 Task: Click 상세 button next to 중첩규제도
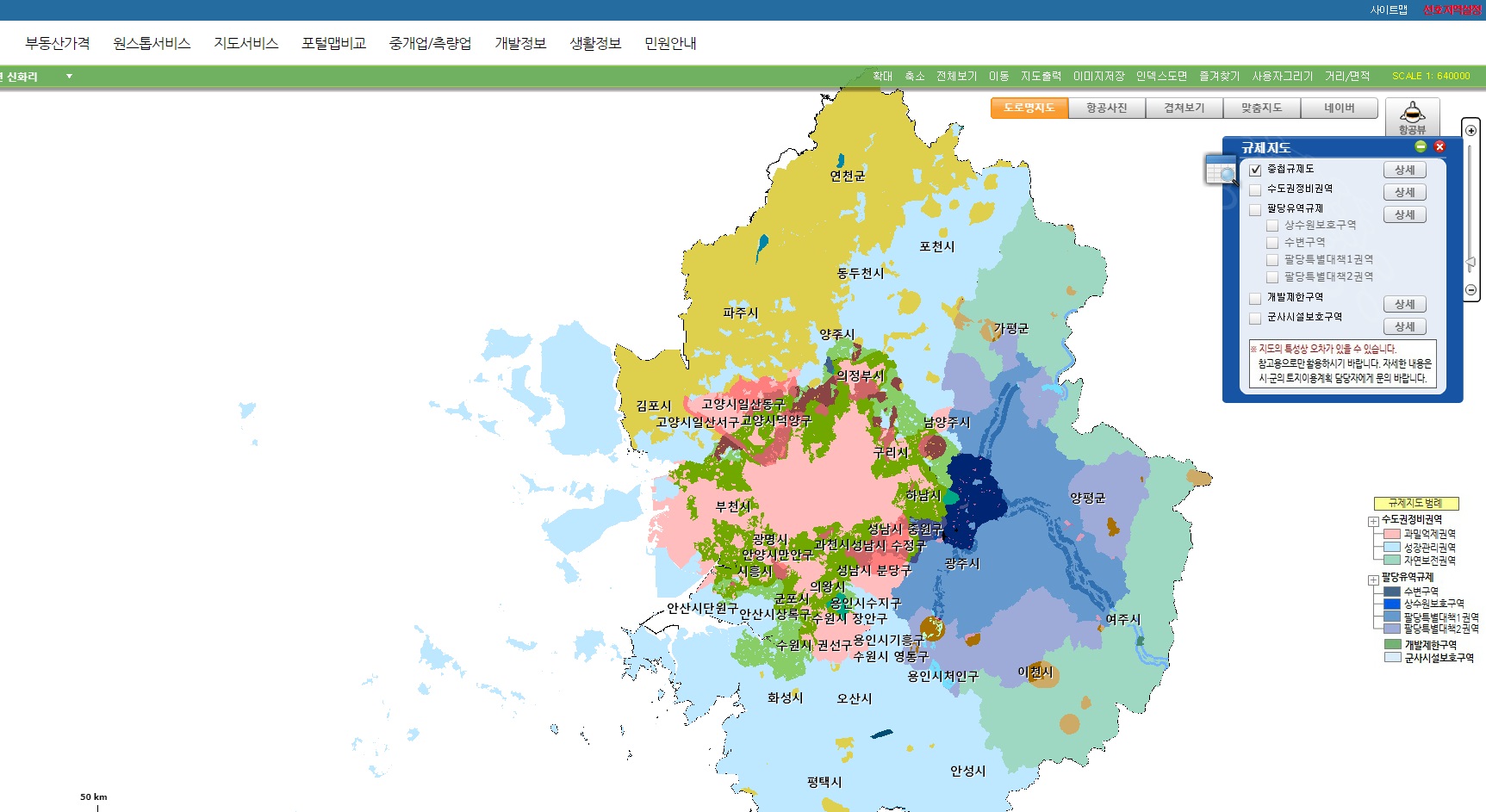[x=1405, y=170]
